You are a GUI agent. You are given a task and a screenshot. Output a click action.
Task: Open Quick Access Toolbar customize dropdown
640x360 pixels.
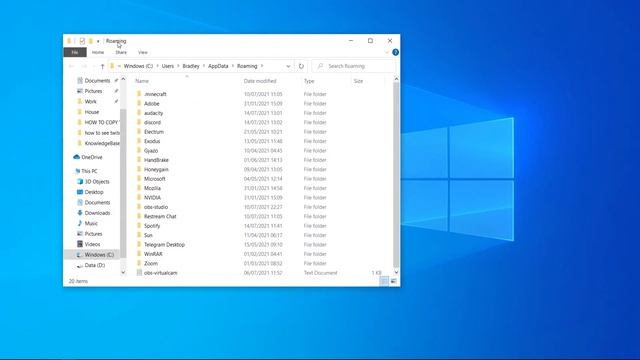coord(98,41)
